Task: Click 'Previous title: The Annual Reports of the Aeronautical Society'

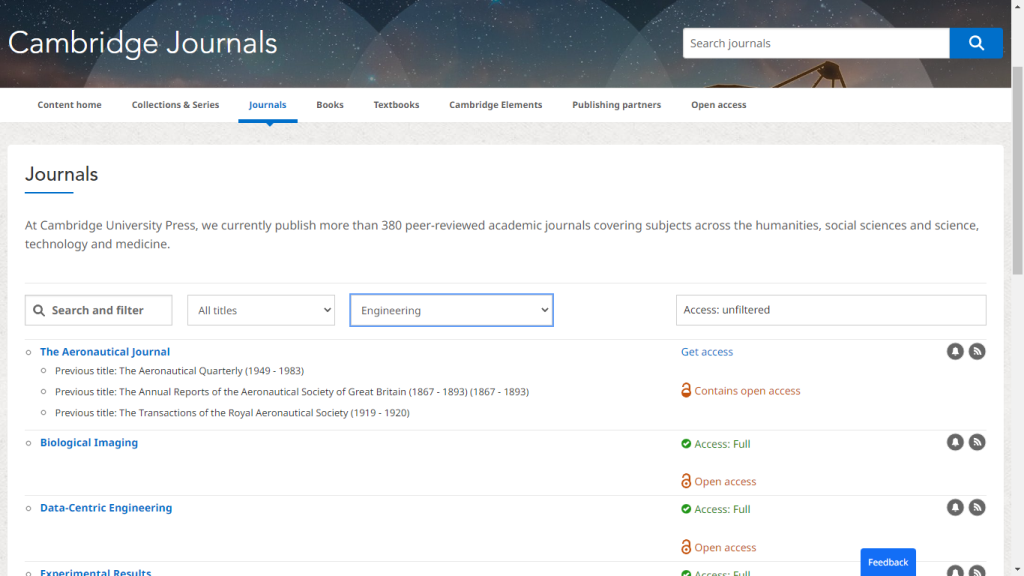Action: tap(292, 392)
